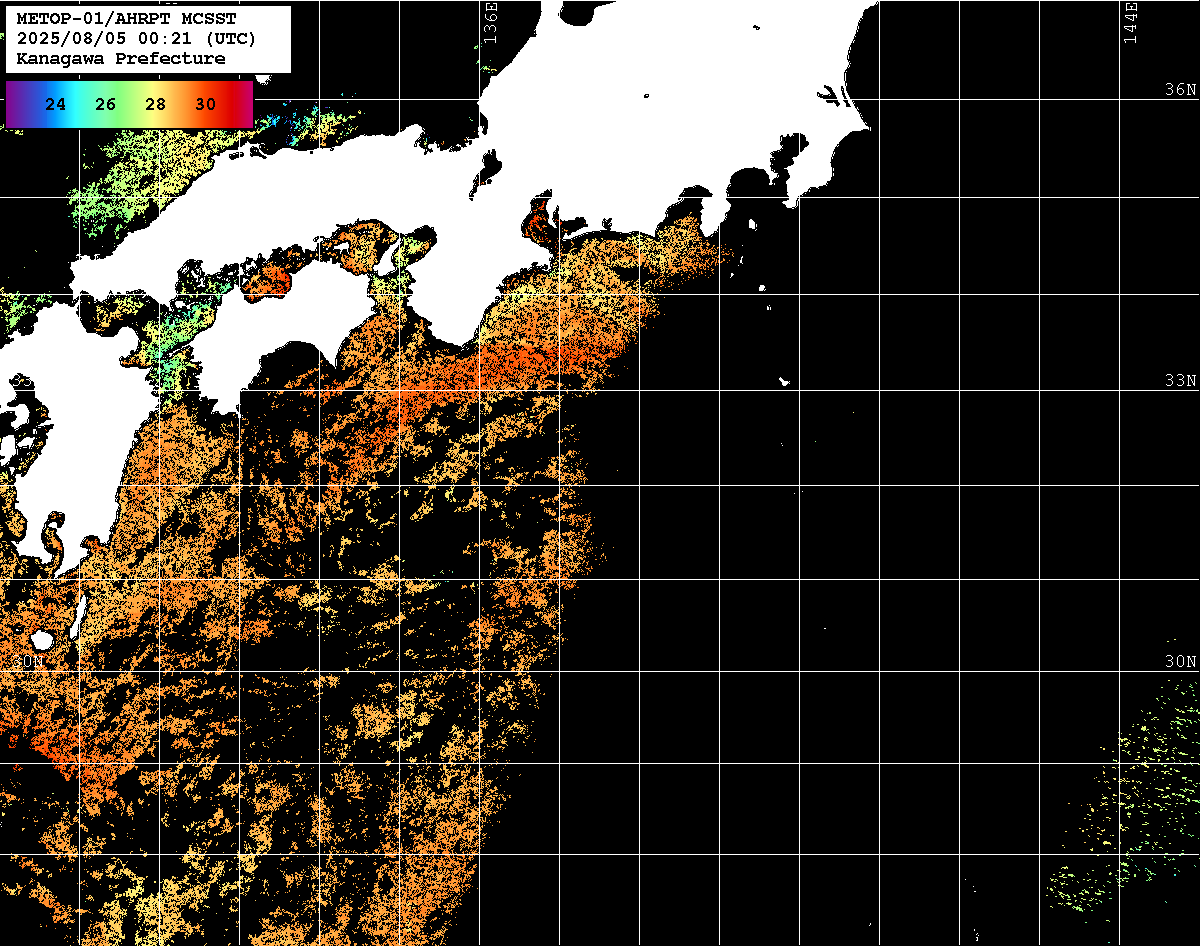Screen dimensions: 1200x946
Task: Click the "144E" longitude label
Action: 1130,21
